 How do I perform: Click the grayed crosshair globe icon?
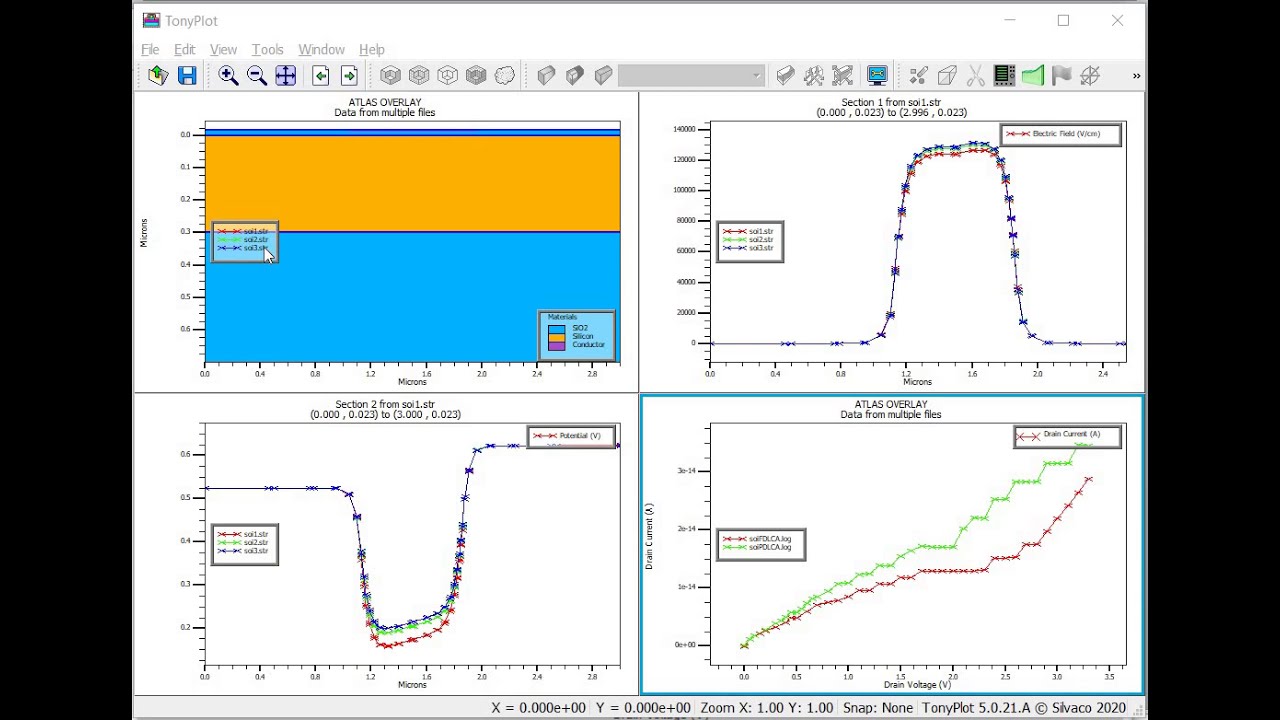pos(1090,75)
